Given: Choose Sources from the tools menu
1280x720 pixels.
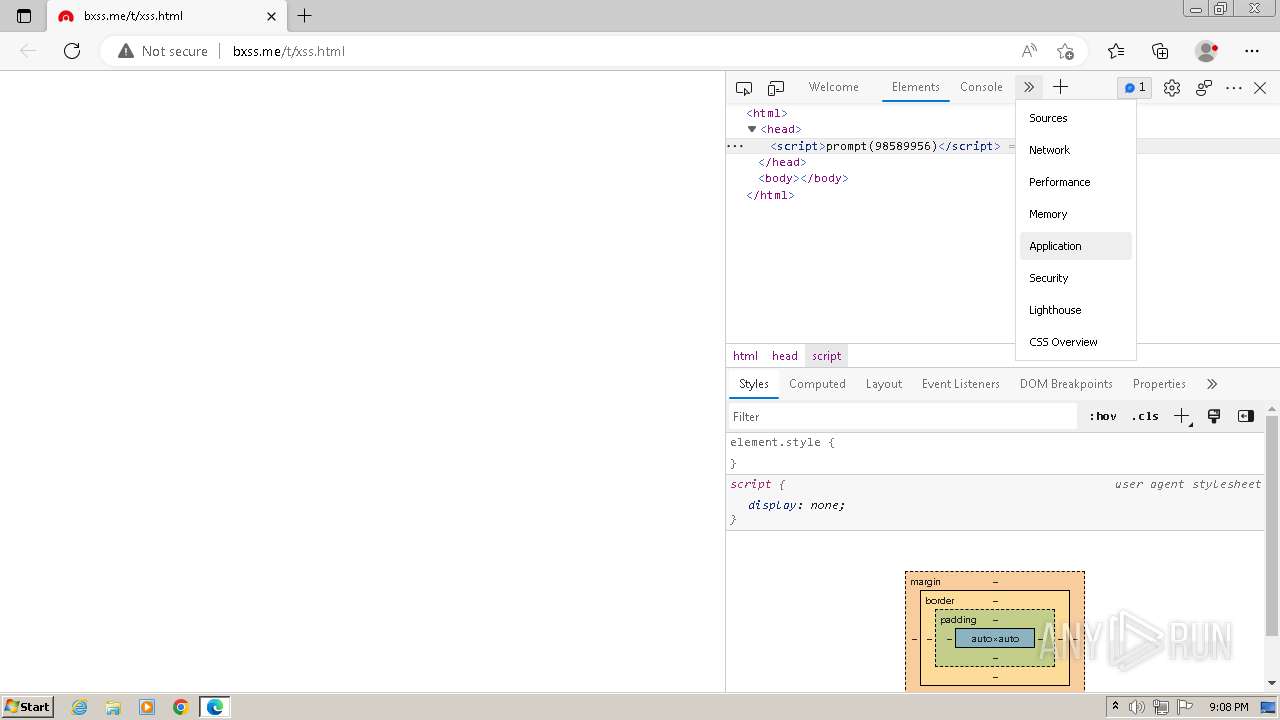Looking at the screenshot, I should coord(1076,118).
